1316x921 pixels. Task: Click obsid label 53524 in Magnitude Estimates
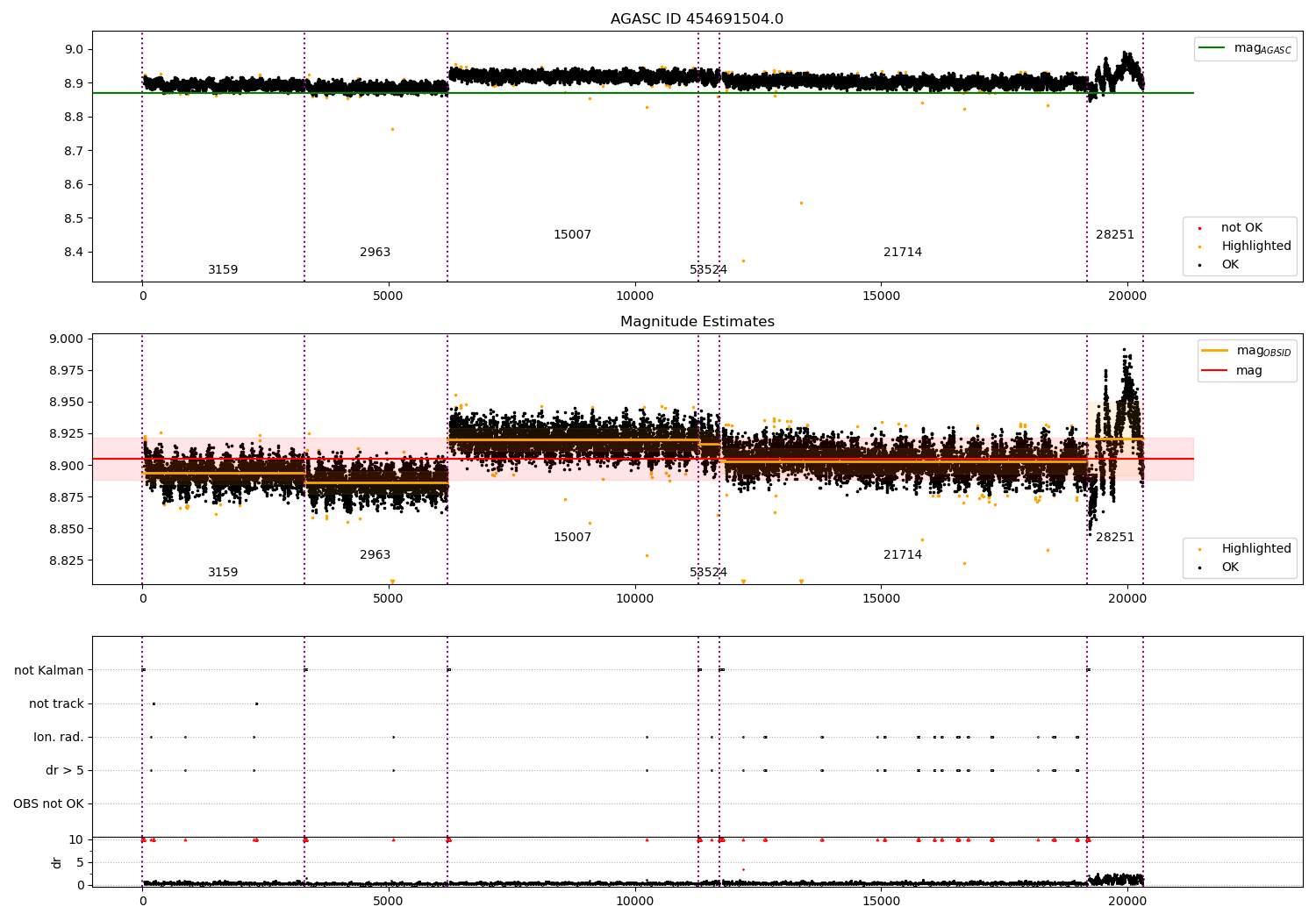[708, 573]
